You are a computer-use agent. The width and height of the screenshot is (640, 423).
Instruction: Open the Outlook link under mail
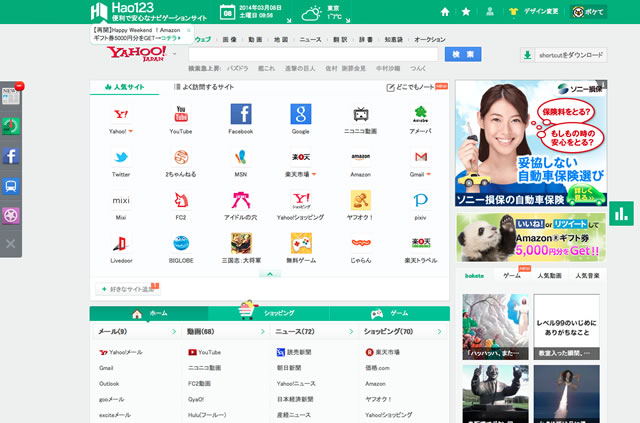tap(109, 384)
